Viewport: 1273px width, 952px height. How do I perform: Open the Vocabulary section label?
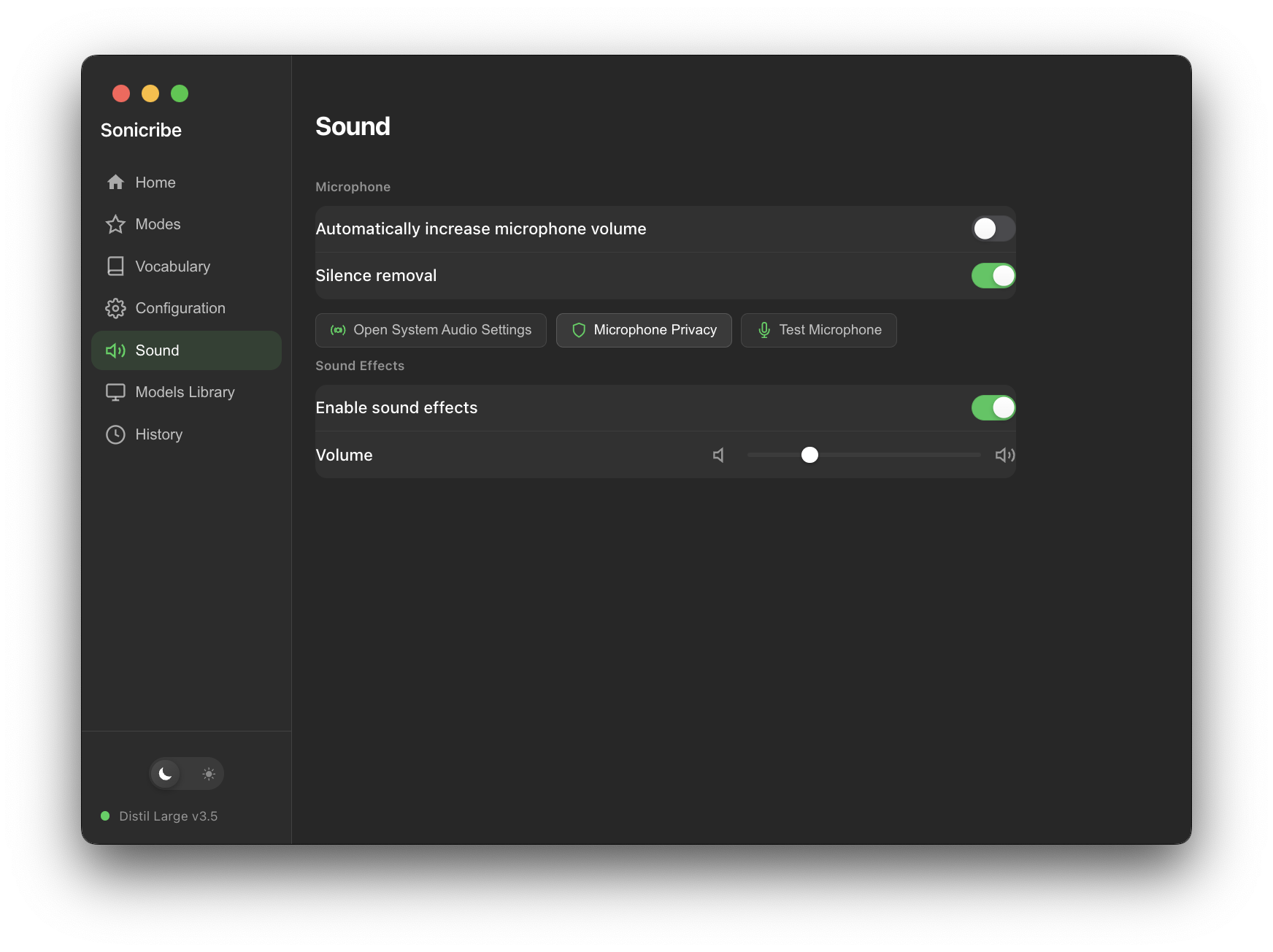click(x=173, y=266)
